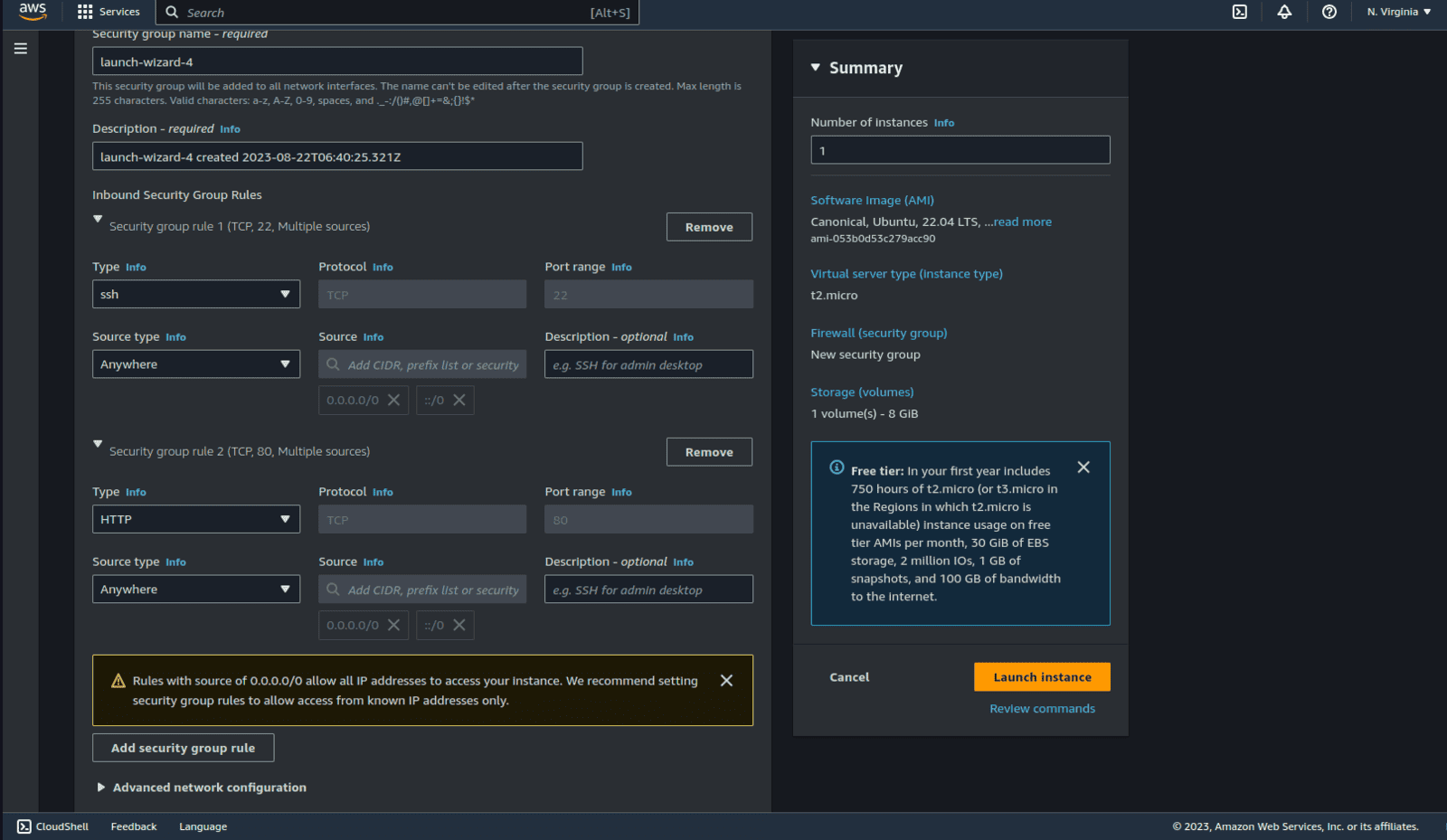This screenshot has width=1447, height=840.
Task: Remove ::/0 source from HTTP rule
Action: click(x=459, y=626)
